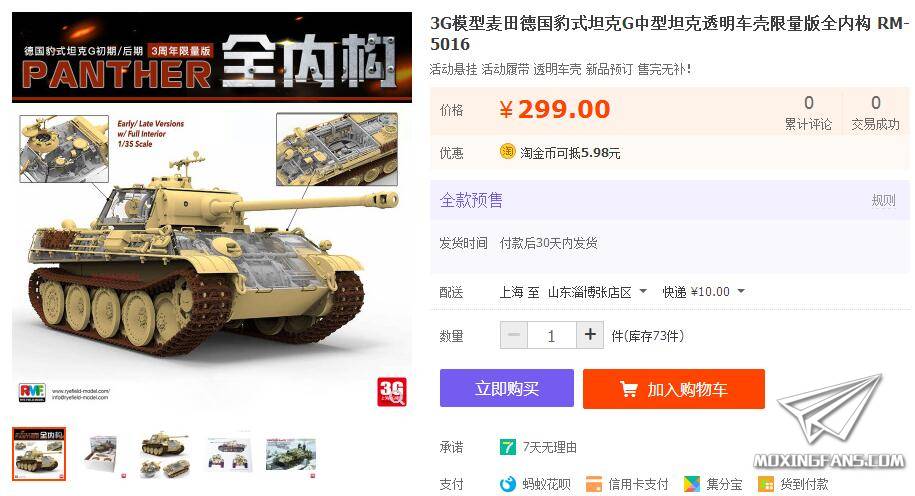Expand the delivery region dropdown 山东淄博张店区

[x=597, y=292]
